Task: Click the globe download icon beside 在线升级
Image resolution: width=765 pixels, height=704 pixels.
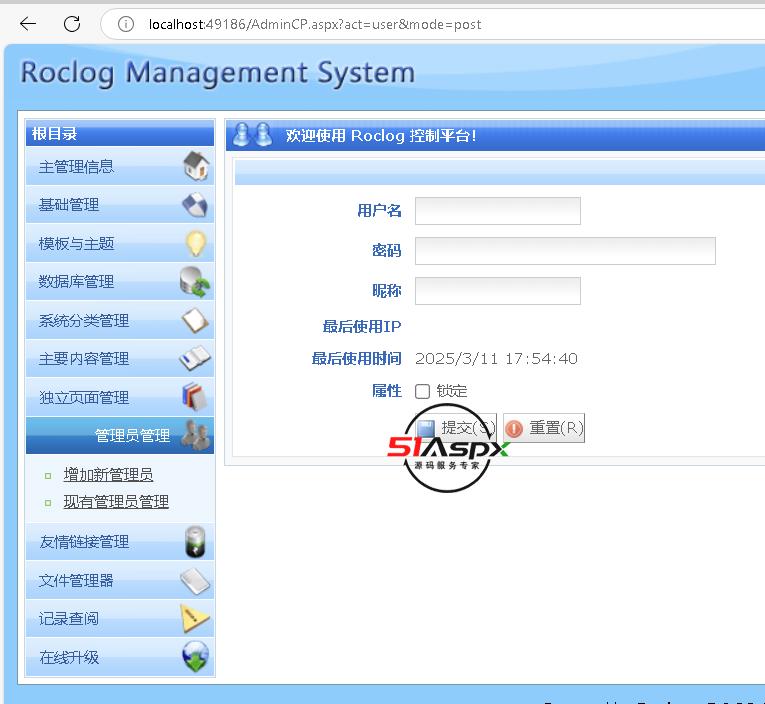Action: coord(195,657)
